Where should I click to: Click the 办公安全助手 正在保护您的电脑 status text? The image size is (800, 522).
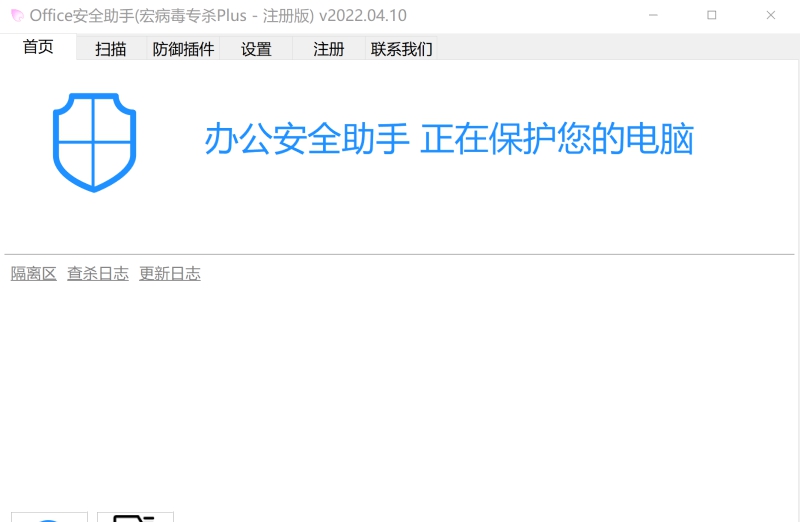(449, 139)
